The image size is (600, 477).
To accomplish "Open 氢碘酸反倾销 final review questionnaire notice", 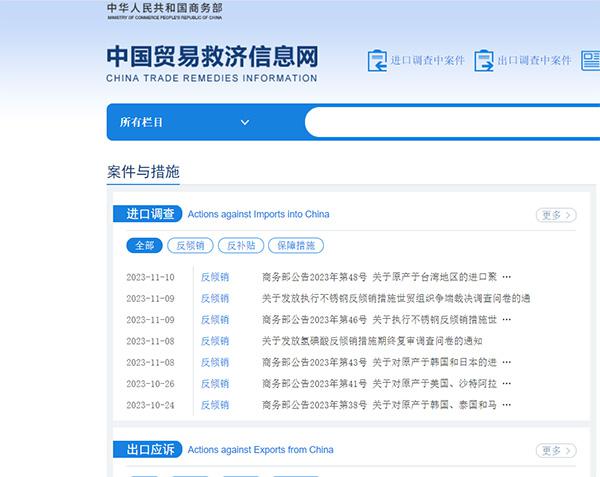I will (372, 341).
